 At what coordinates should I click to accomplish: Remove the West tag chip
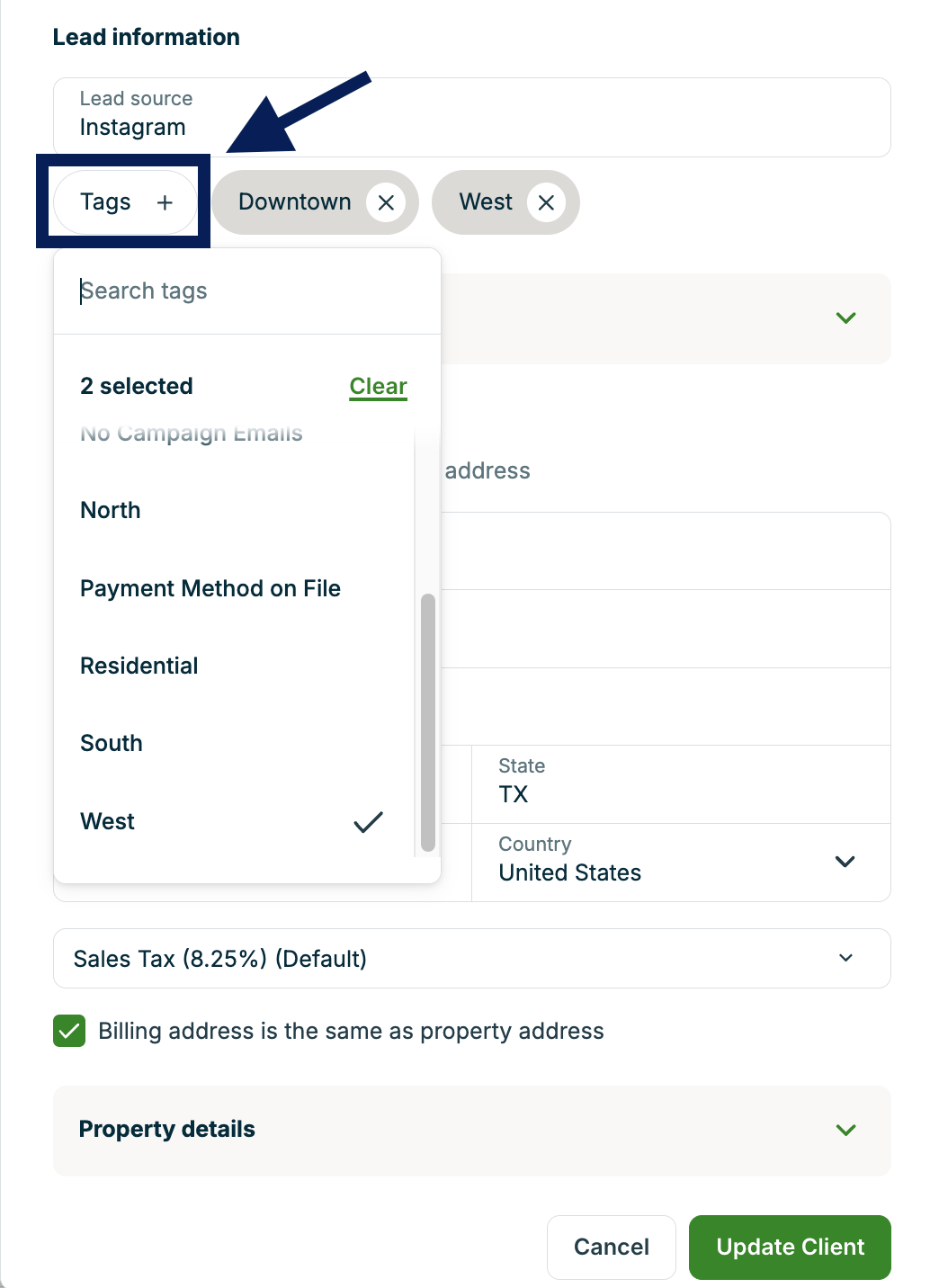pos(546,202)
